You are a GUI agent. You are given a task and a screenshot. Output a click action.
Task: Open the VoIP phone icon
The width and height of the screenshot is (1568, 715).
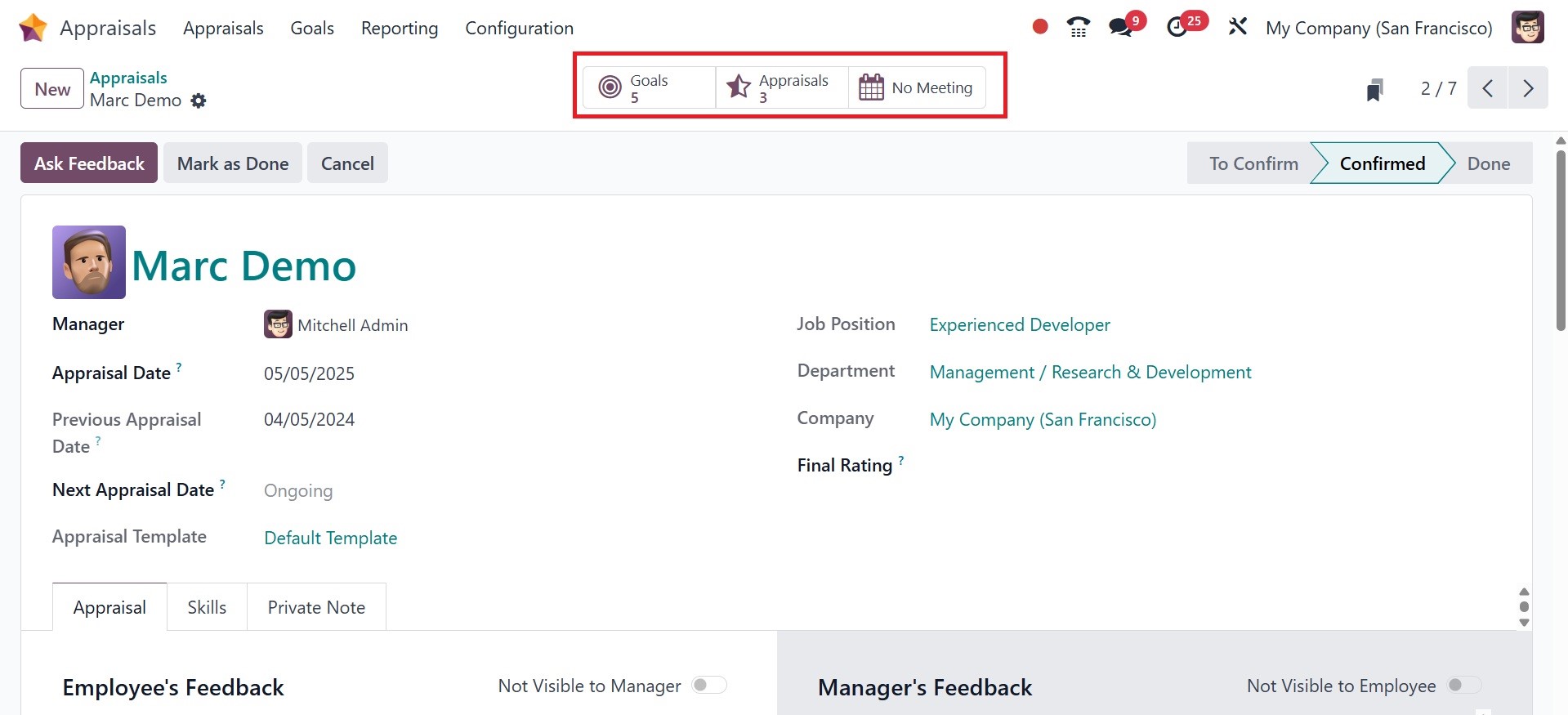(1078, 27)
